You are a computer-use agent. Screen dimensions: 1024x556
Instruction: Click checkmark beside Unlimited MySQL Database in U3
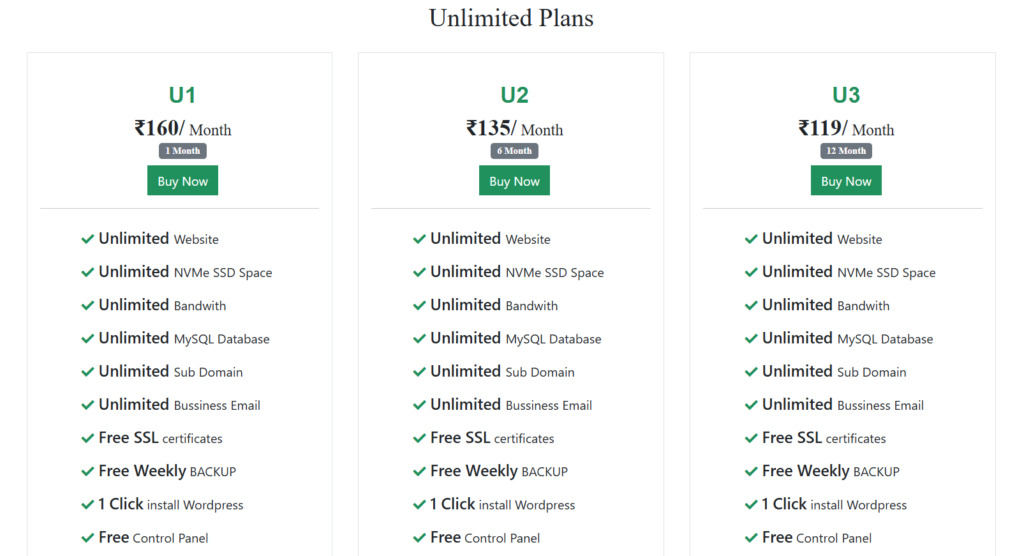coord(751,339)
